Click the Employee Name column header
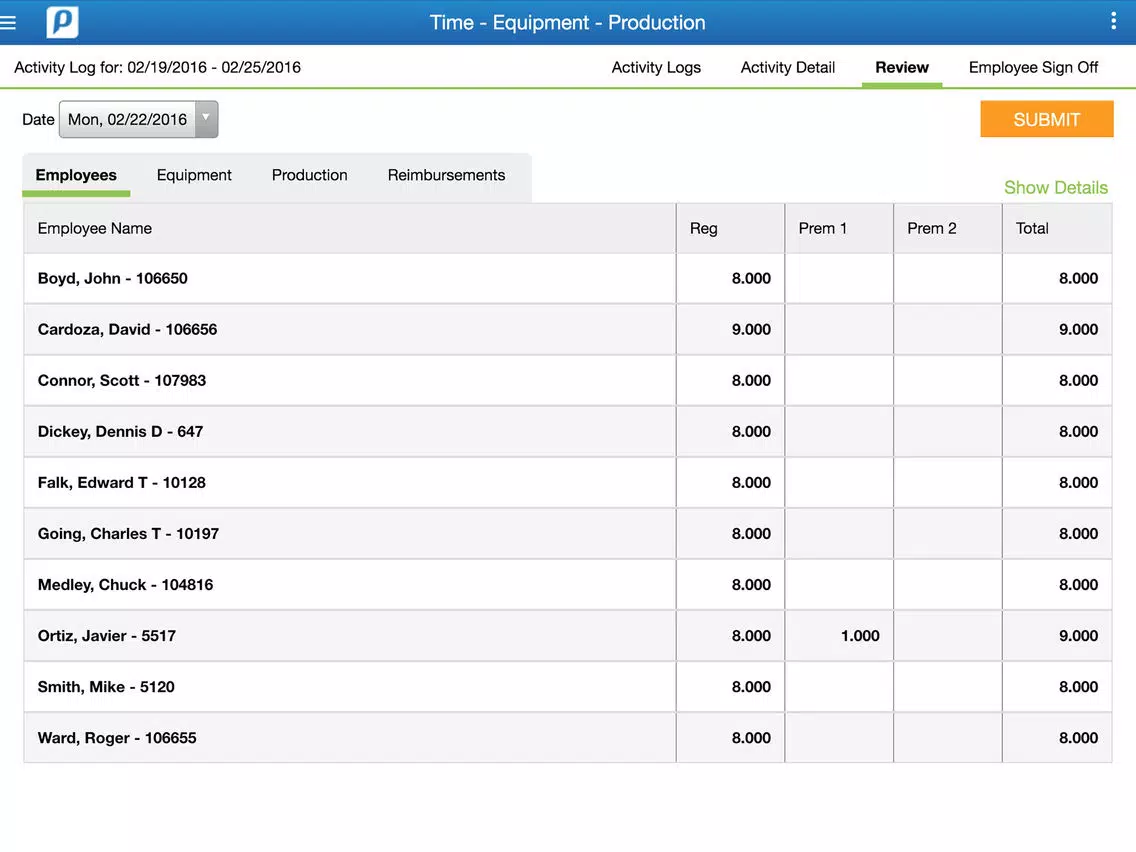The height and width of the screenshot is (852, 1136). [350, 228]
